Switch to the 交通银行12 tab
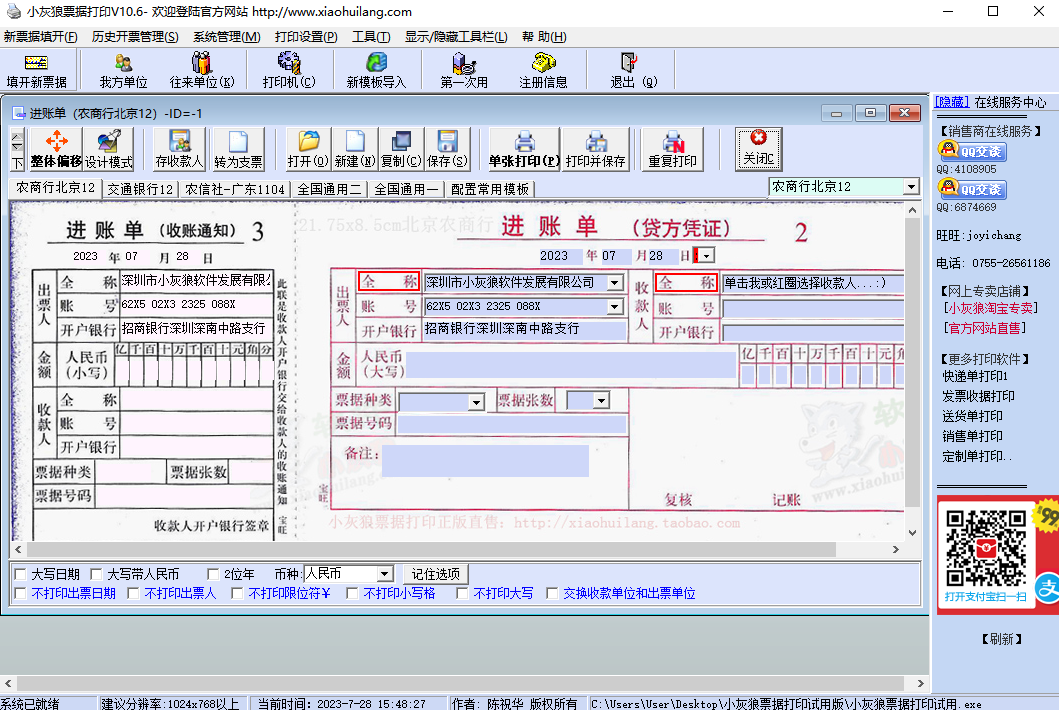Screen dimensions: 1059x710 click(140, 189)
